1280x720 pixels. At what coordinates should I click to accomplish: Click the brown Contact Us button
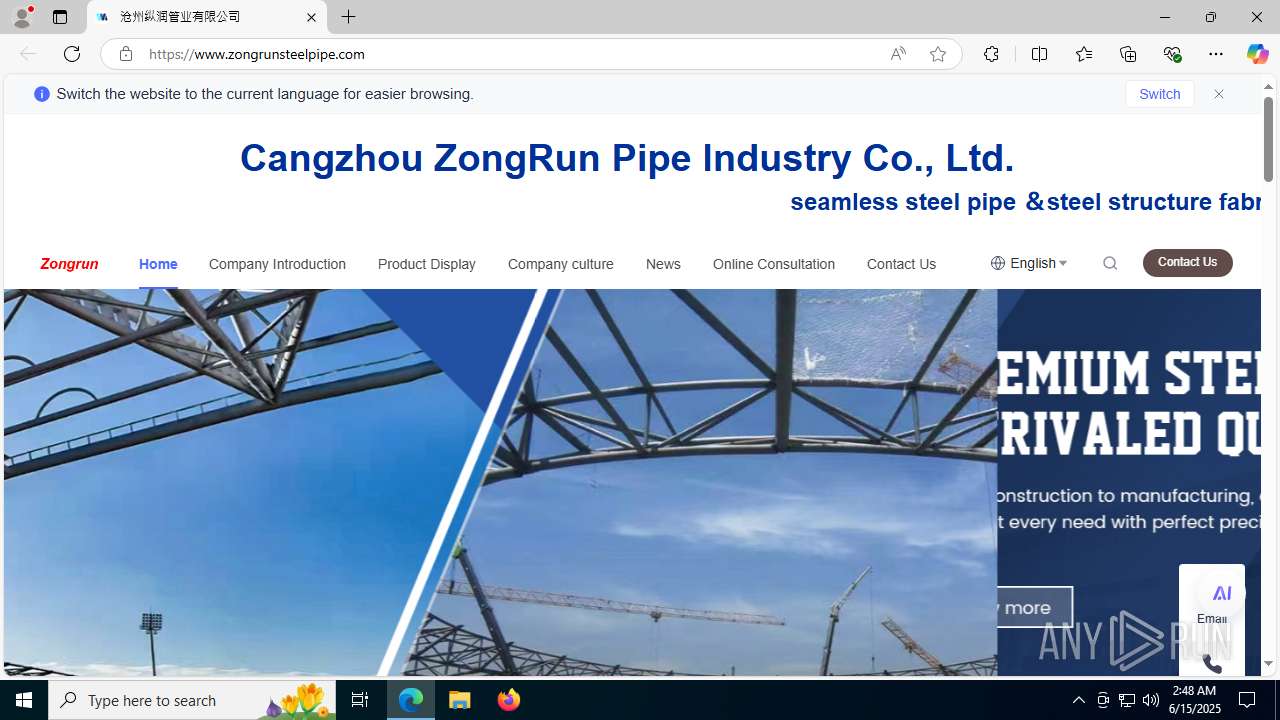1188,262
